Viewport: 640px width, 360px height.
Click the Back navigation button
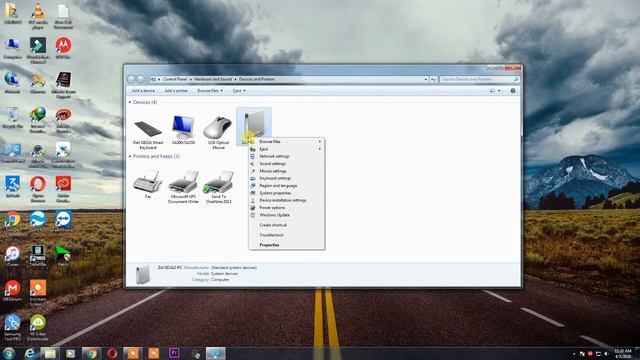tap(131, 79)
